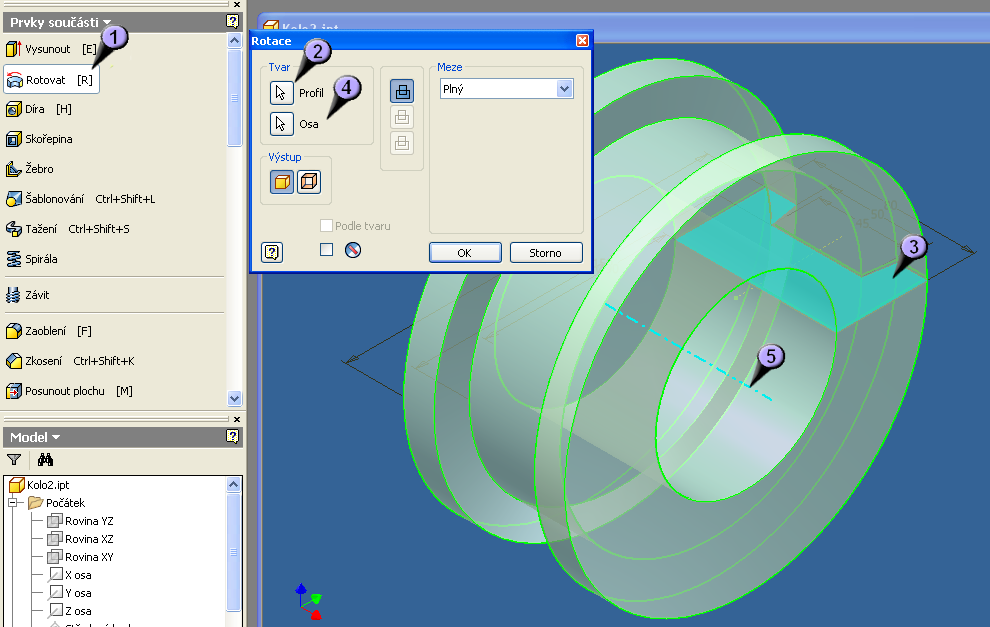This screenshot has height=627, width=990.
Task: Select Rovina XY in model tree
Action: click(88, 556)
